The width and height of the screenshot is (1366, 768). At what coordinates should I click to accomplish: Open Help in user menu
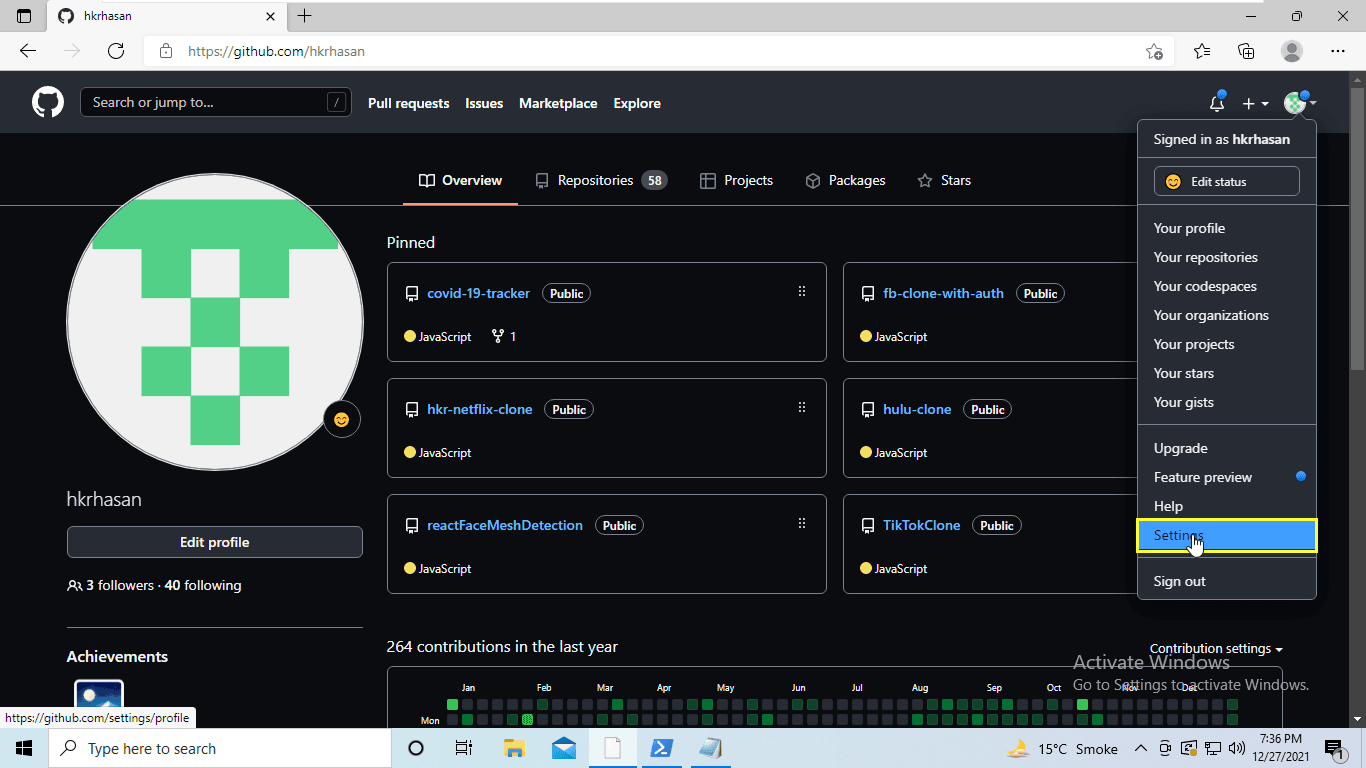coord(1227,506)
